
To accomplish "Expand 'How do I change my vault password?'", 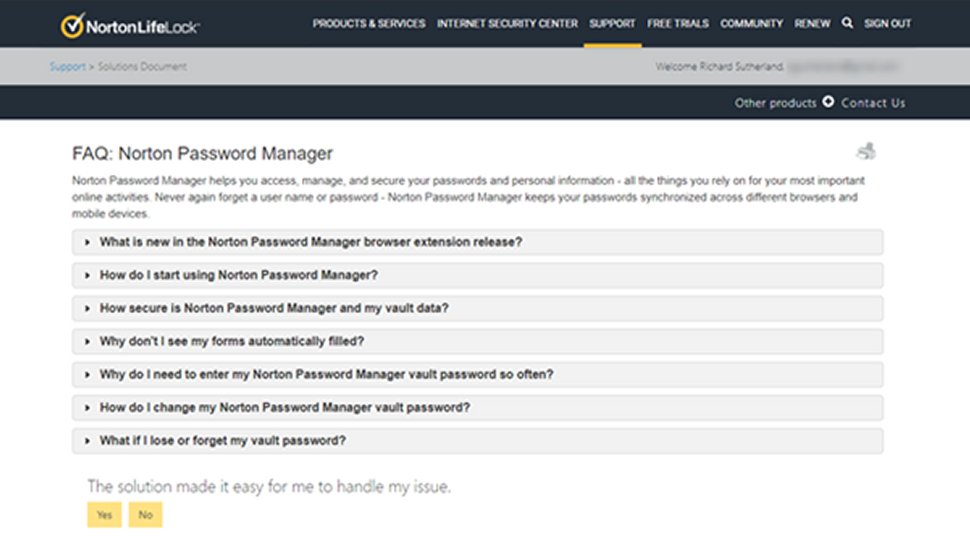I will click(478, 408).
